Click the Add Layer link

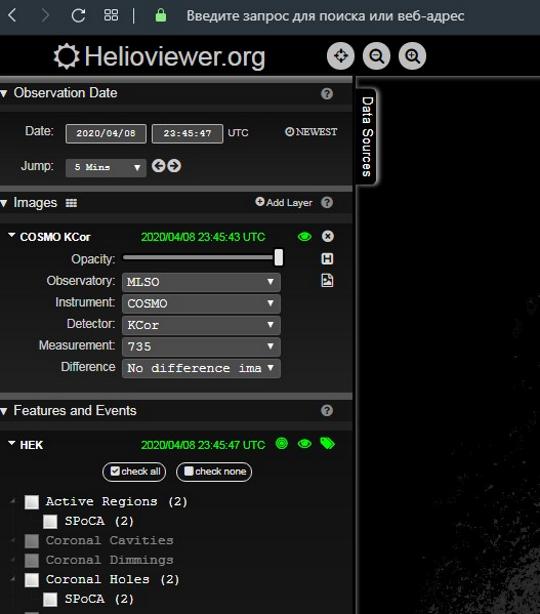(284, 202)
